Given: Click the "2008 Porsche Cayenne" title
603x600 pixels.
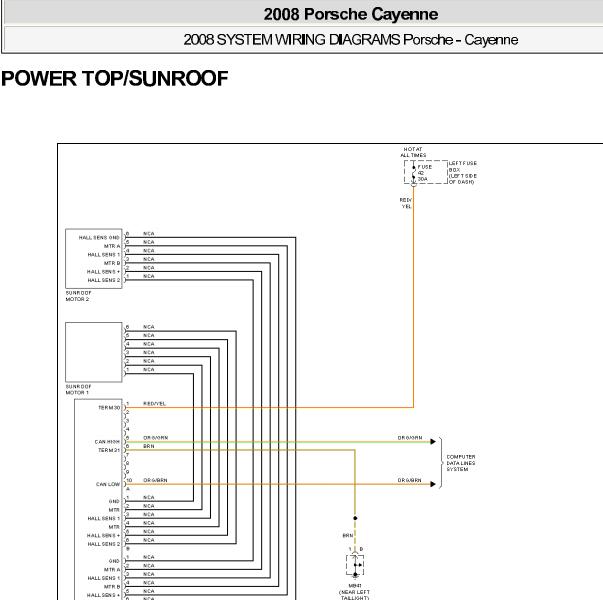Looking at the screenshot, I should [351, 14].
